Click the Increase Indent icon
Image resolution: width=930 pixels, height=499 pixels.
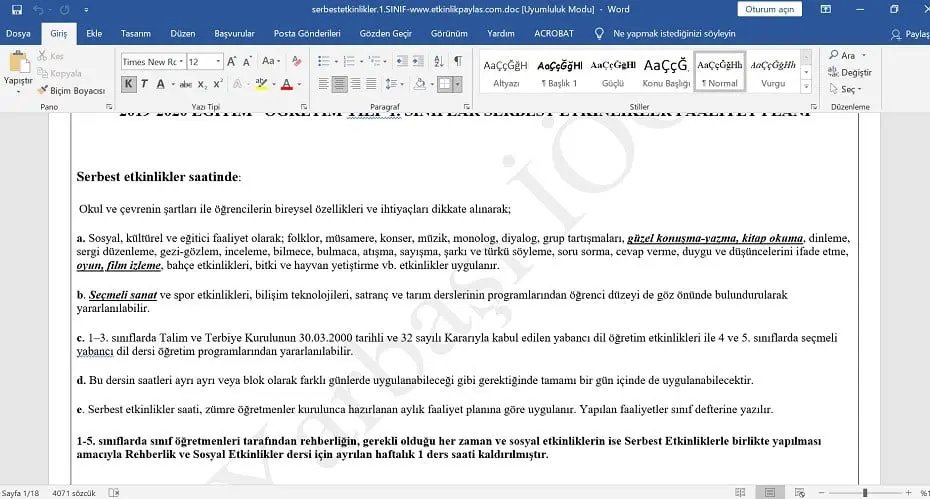tap(418, 61)
